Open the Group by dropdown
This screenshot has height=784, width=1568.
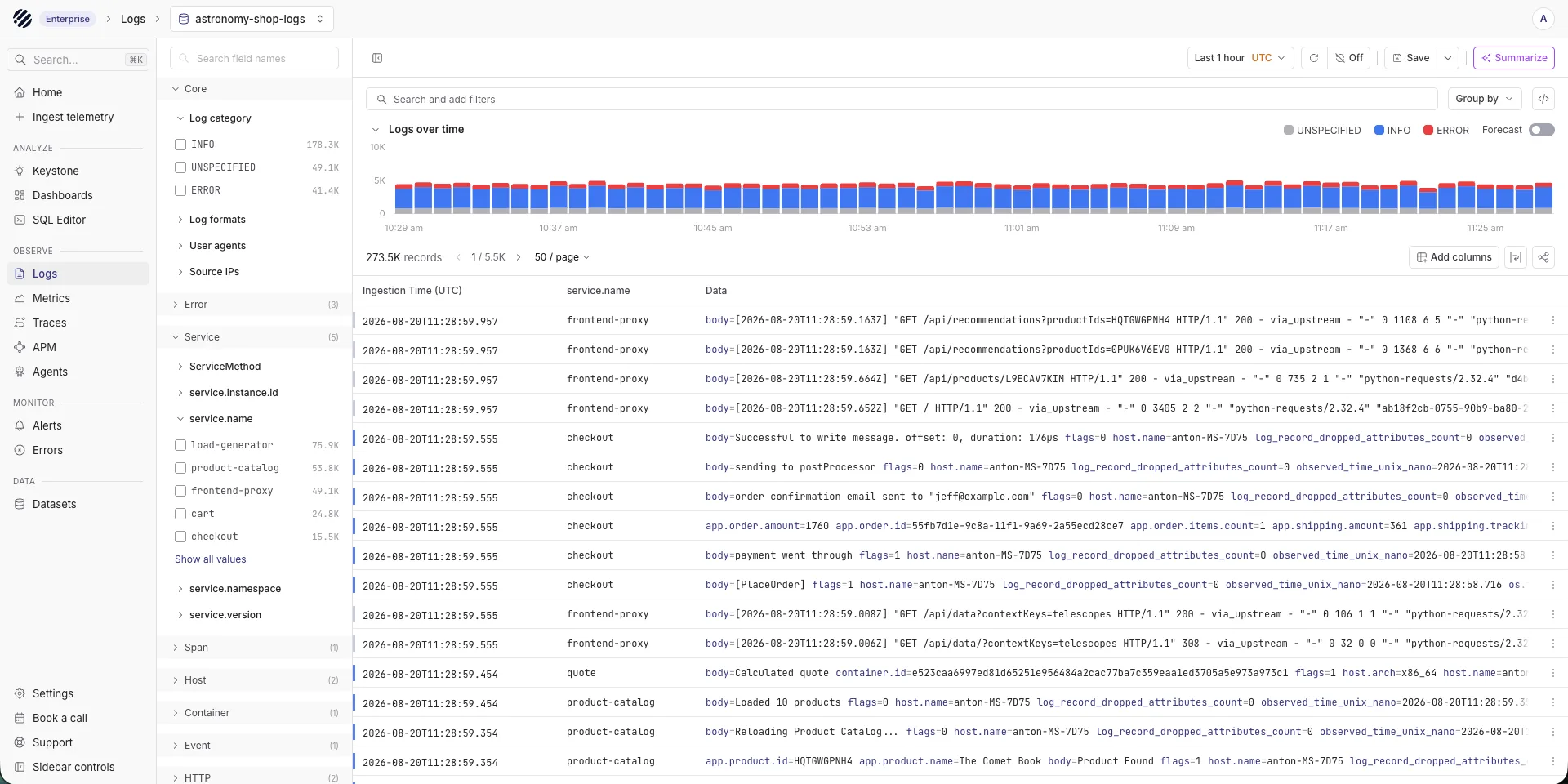tap(1485, 99)
